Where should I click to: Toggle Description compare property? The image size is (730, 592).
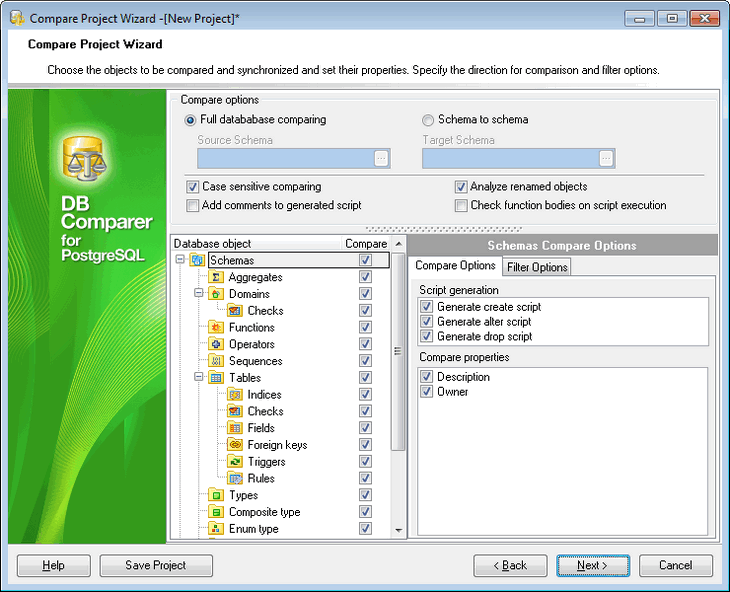coord(426,377)
